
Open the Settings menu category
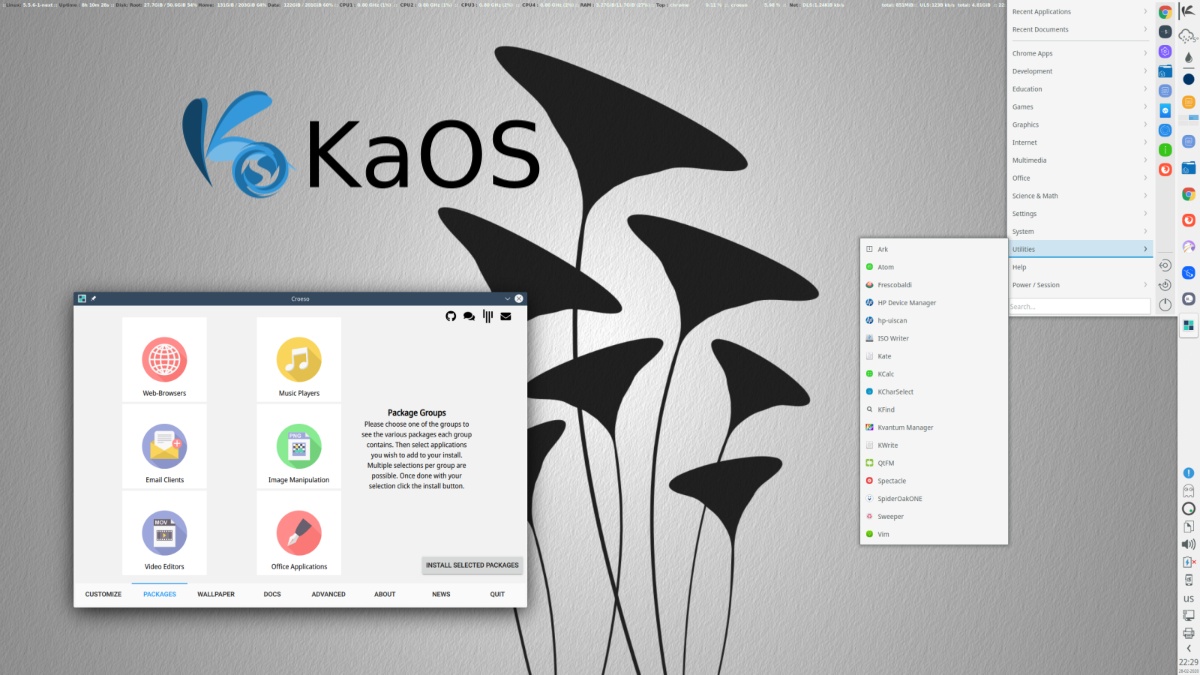pyautogui.click(x=1080, y=214)
